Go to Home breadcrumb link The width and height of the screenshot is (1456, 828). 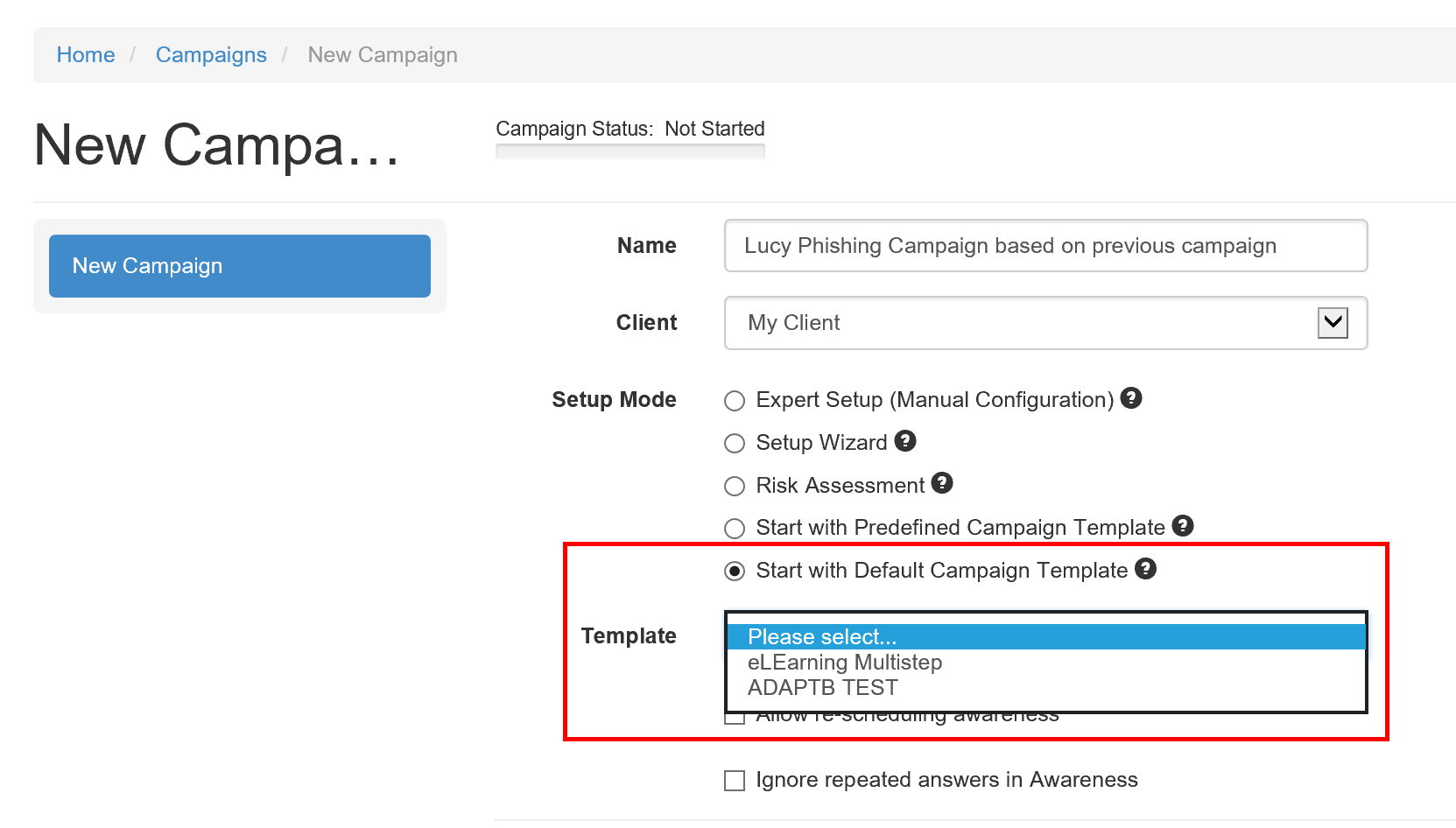pyautogui.click(x=86, y=54)
